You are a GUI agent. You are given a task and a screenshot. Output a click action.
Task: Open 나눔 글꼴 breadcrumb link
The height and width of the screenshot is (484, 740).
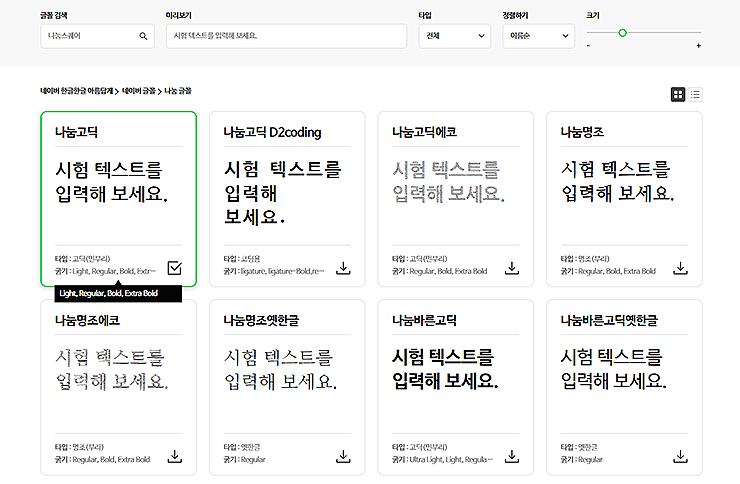[x=178, y=91]
